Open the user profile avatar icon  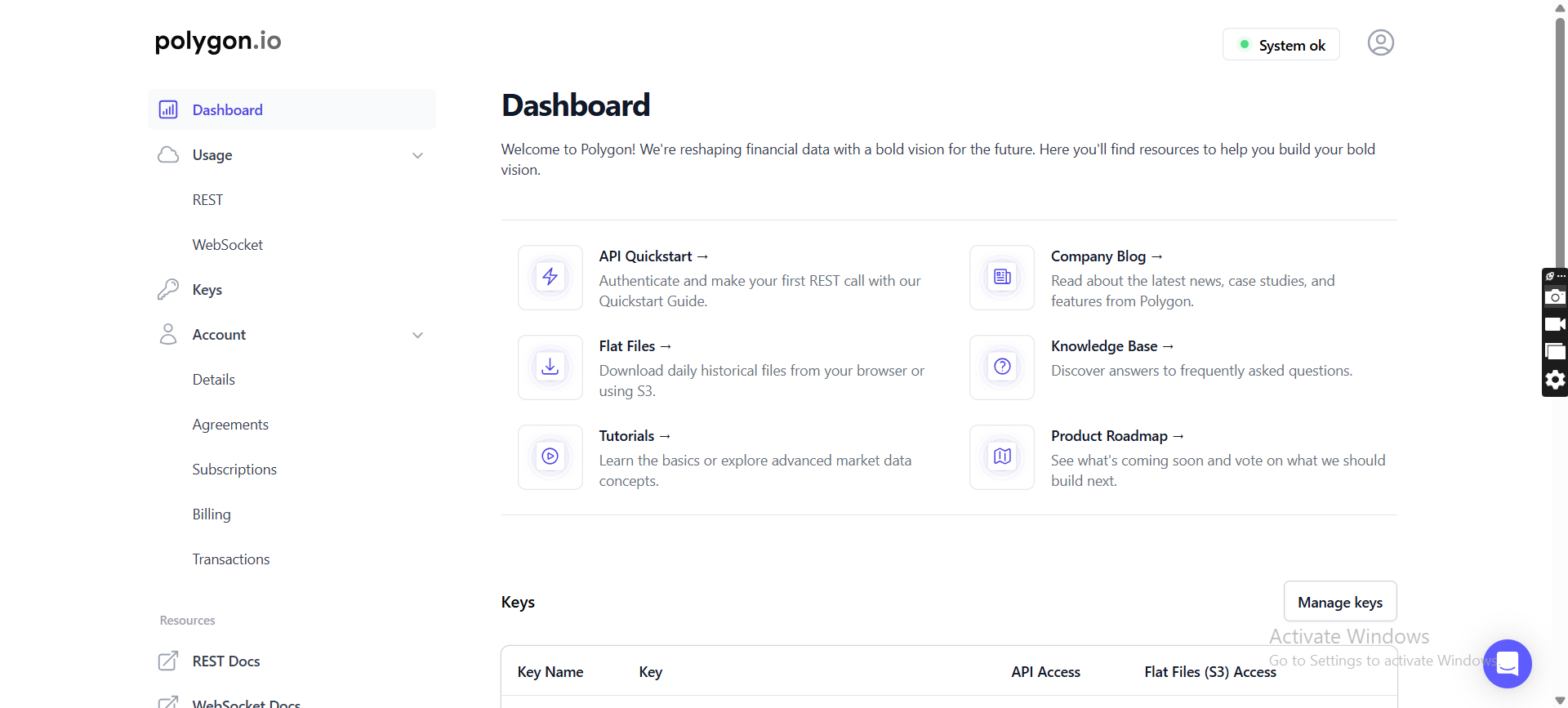(x=1380, y=42)
